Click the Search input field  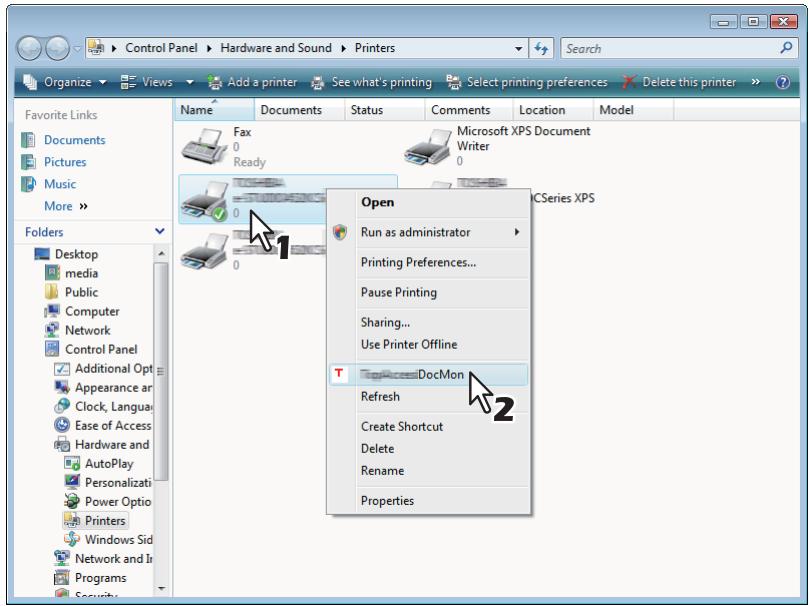(x=671, y=48)
